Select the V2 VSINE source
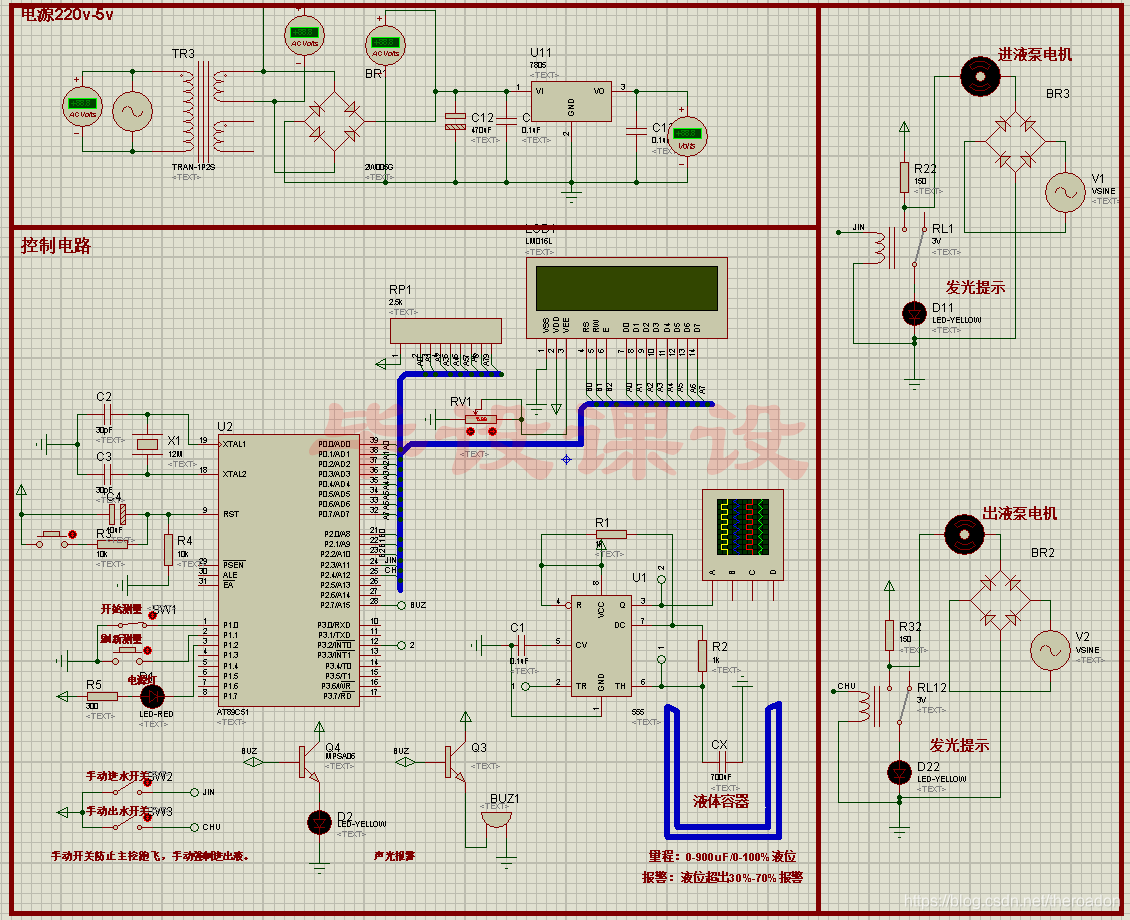The image size is (1130, 920). click(x=1050, y=650)
